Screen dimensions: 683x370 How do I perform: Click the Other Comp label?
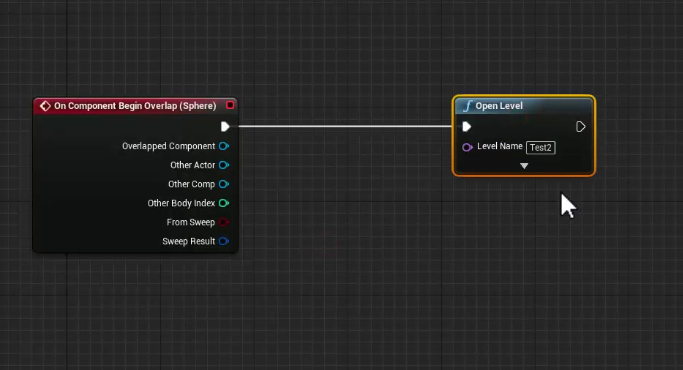pos(192,184)
